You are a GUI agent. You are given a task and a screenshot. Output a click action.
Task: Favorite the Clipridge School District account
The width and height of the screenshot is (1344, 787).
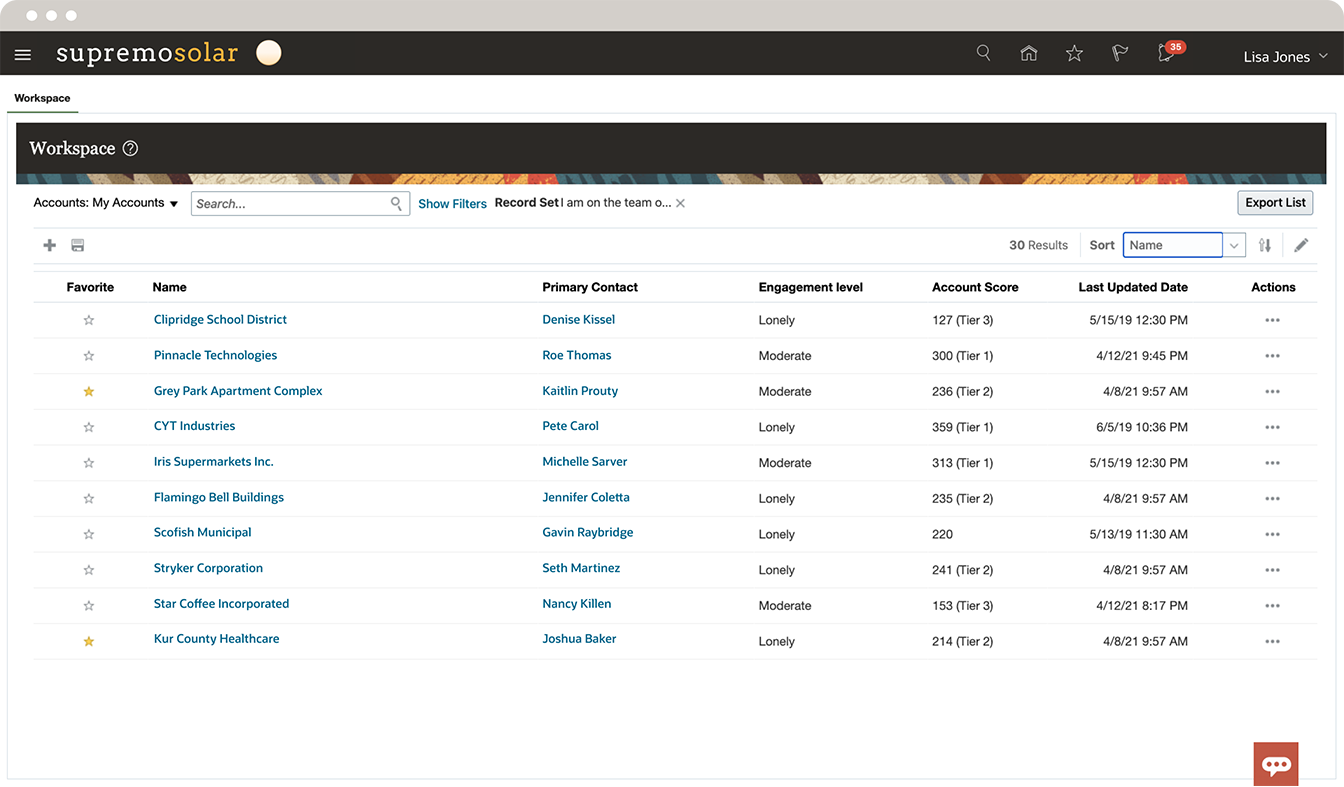point(88,320)
